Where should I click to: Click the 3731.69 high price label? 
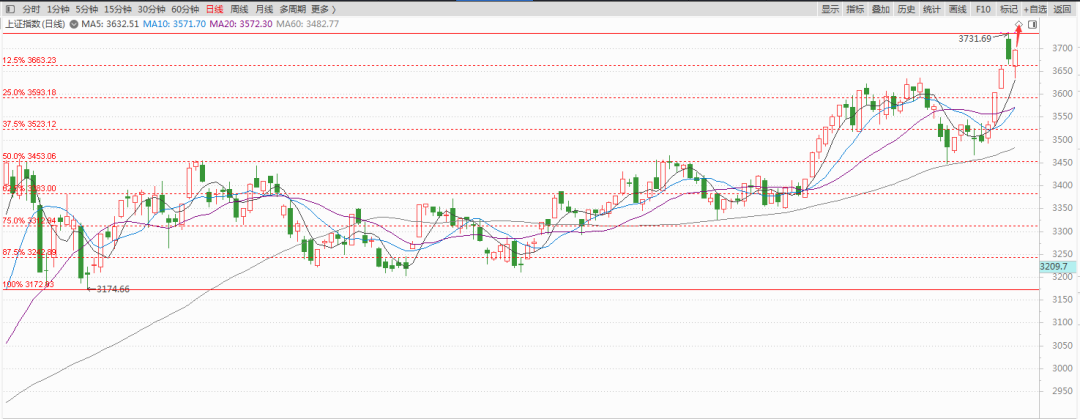point(974,38)
